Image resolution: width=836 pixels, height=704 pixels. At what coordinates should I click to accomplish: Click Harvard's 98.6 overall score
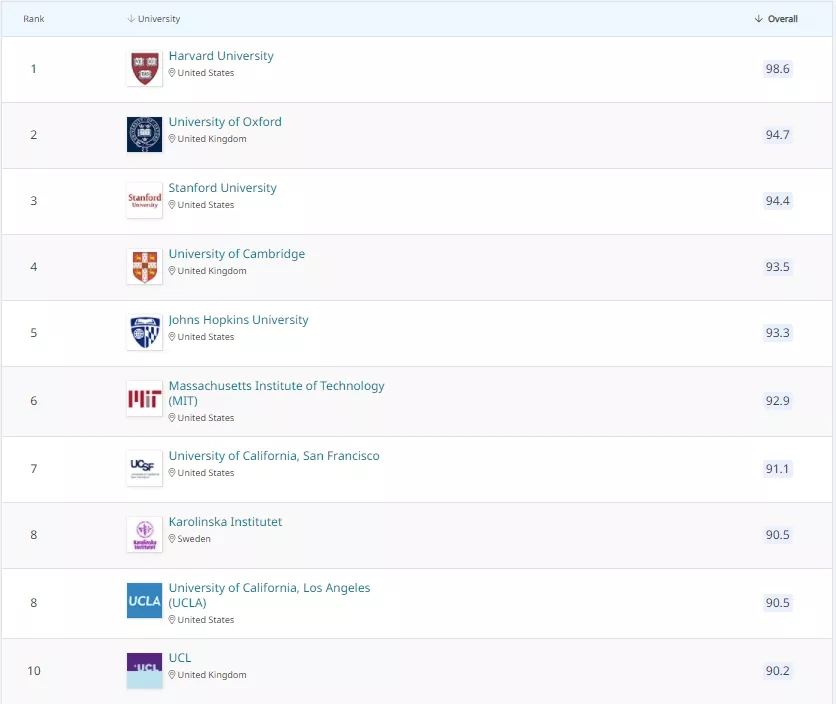(777, 69)
